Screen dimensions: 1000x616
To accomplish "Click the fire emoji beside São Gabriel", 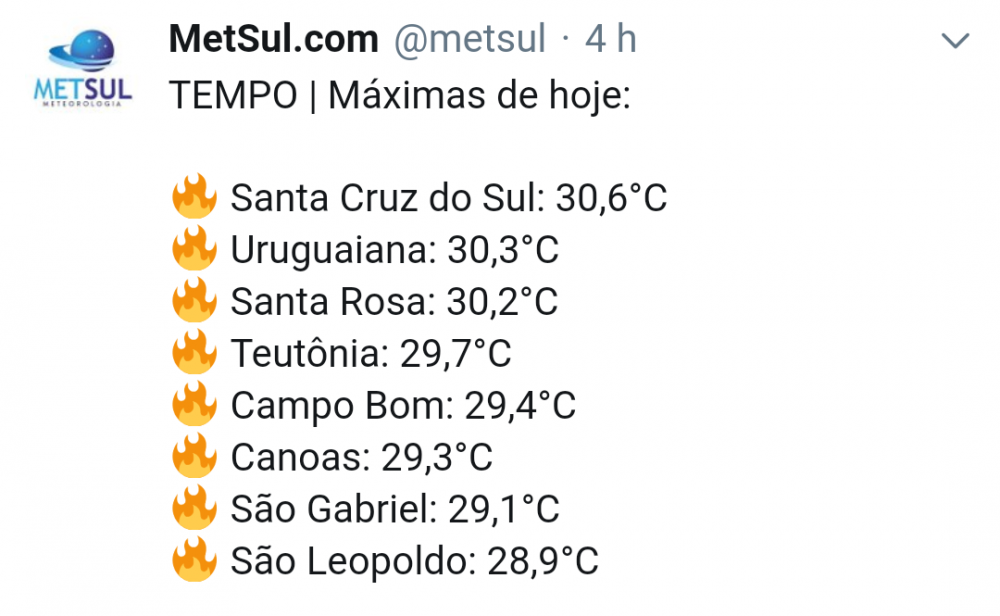I will pyautogui.click(x=194, y=509).
